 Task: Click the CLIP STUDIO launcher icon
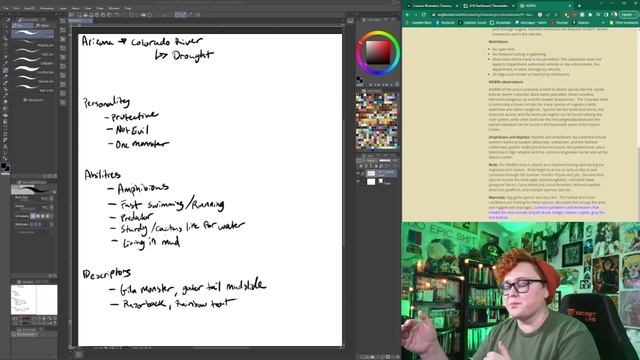(x=71, y=15)
